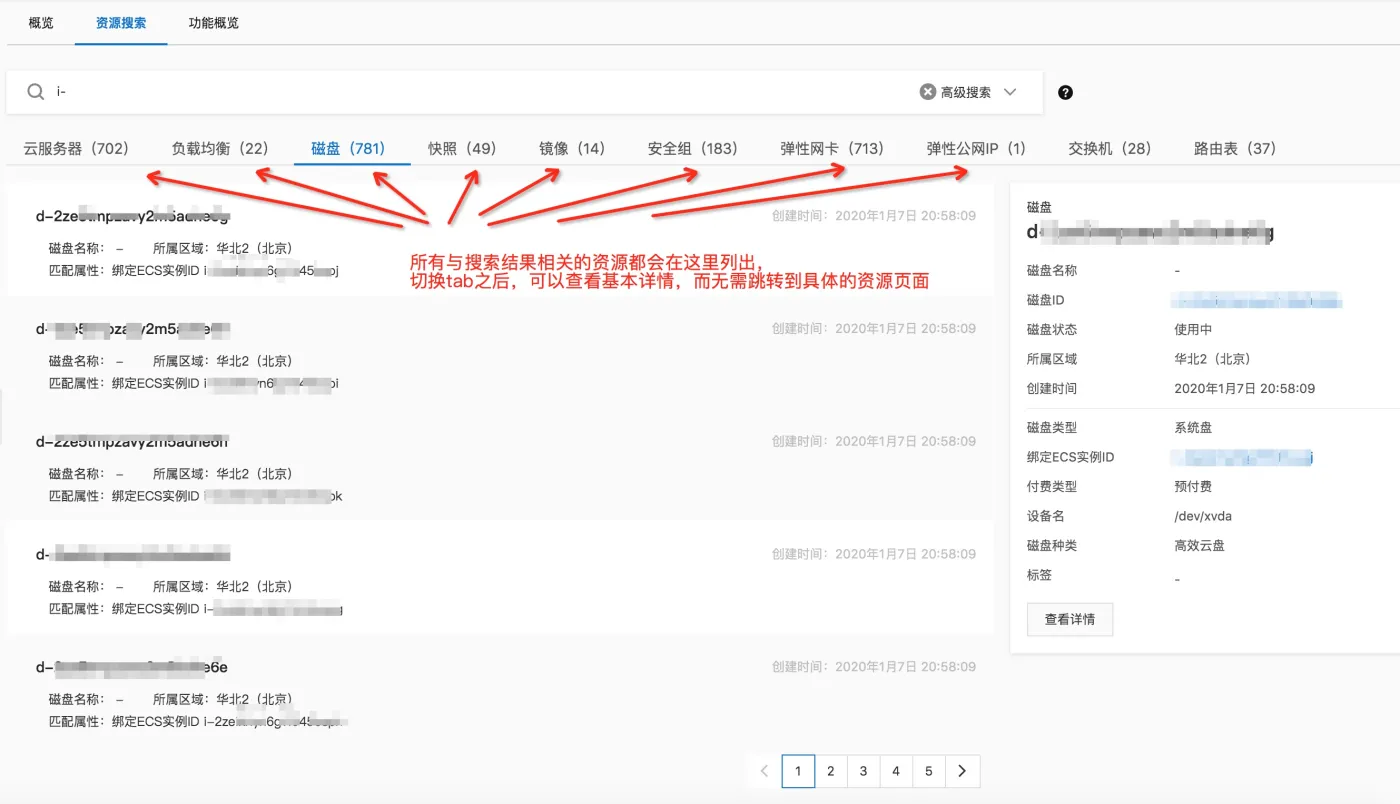Expand the 高级搜索 dropdown chevron
The width and height of the screenshot is (1400, 804).
1010,92
